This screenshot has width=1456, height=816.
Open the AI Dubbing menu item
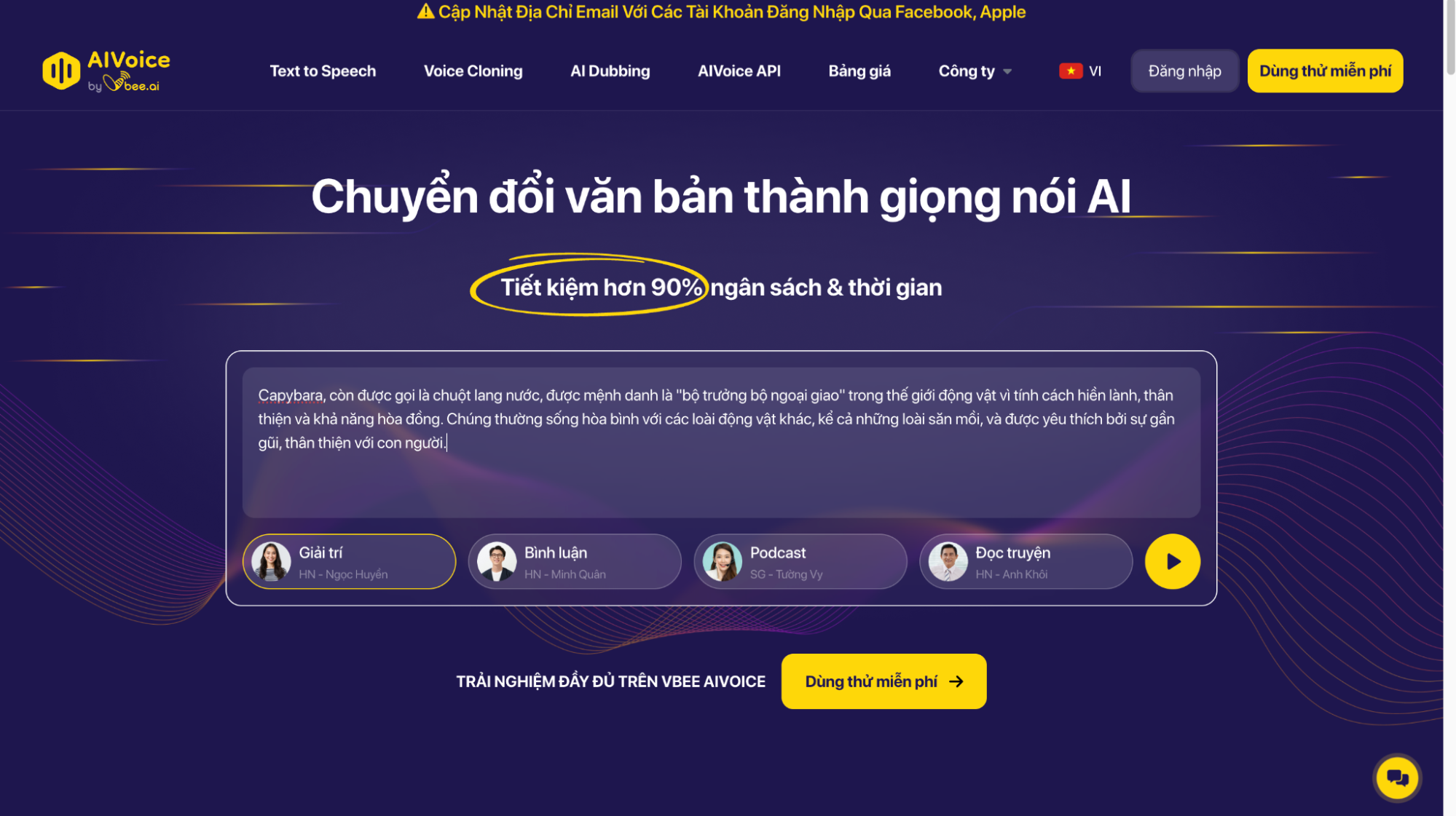click(x=610, y=71)
